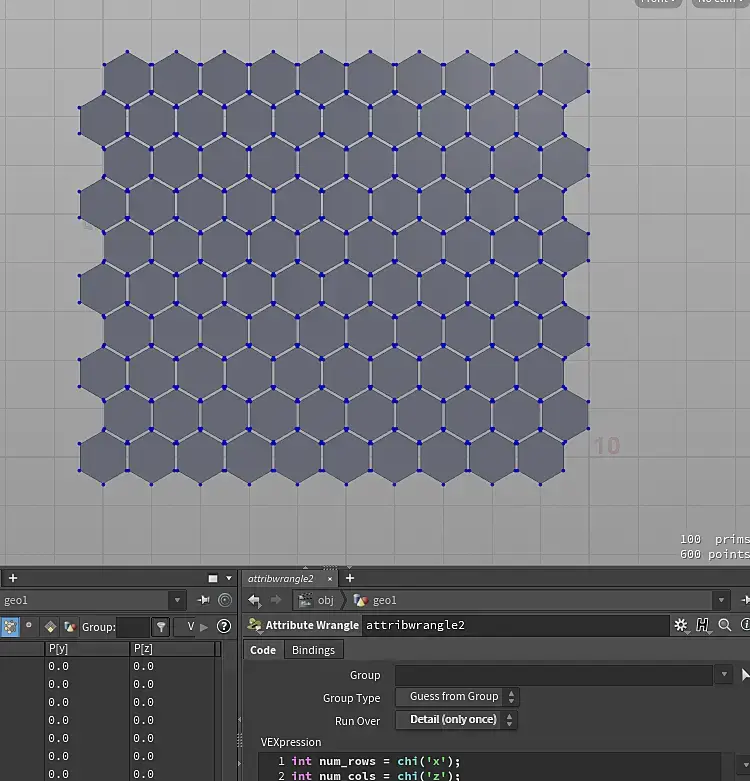The width and height of the screenshot is (750, 781).
Task: Switch to Primitives attribute class icon
Action: (50, 626)
